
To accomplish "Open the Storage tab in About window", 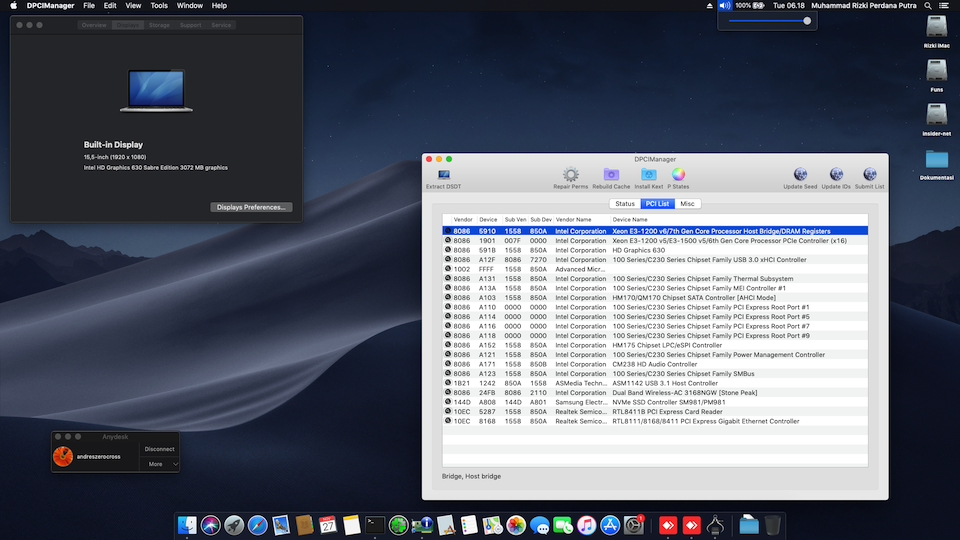I will tap(159, 25).
